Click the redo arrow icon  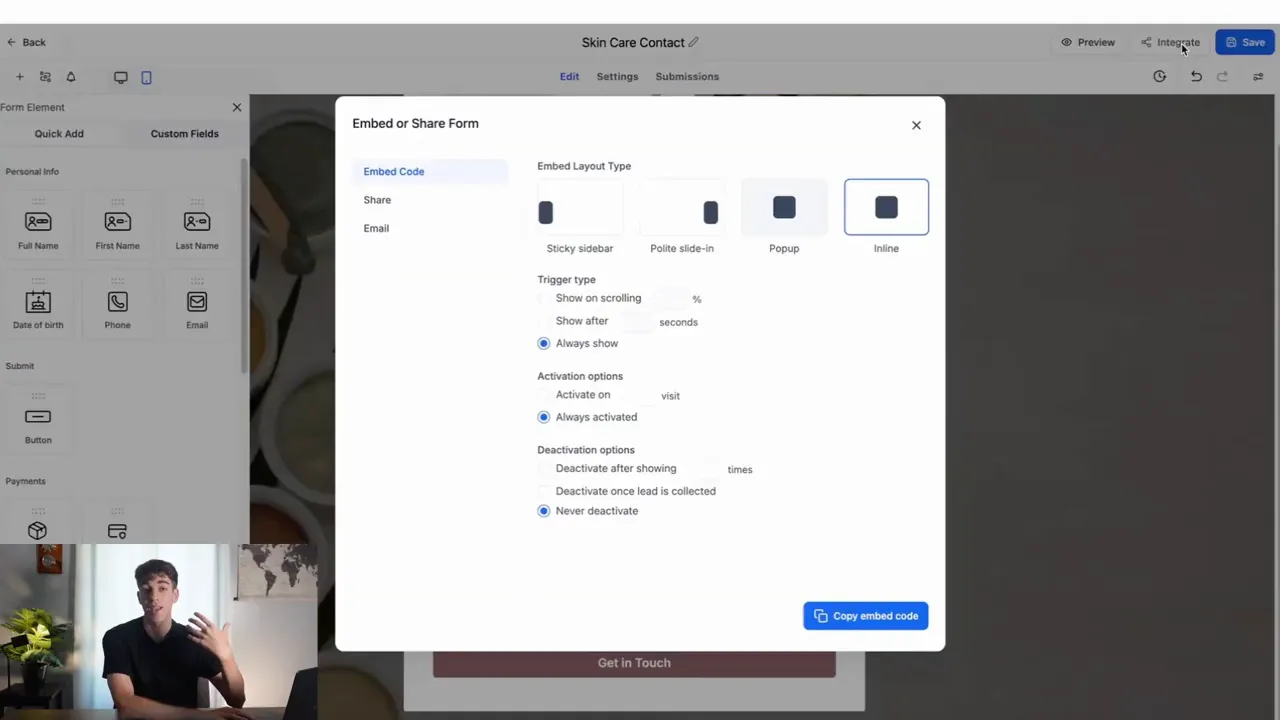pos(1222,76)
